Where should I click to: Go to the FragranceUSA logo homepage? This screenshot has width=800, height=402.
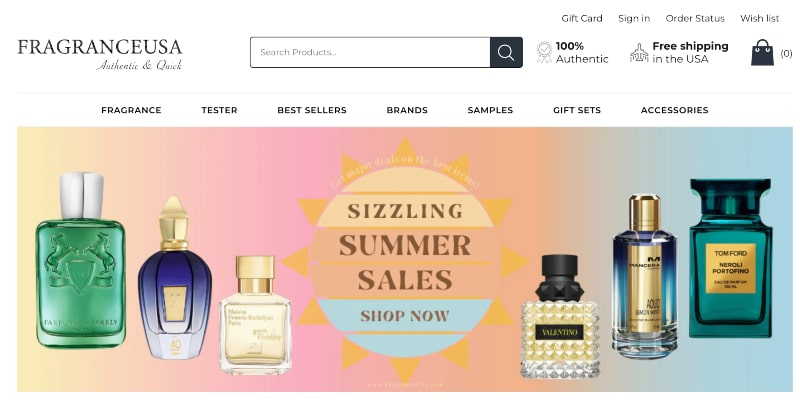coord(100,54)
